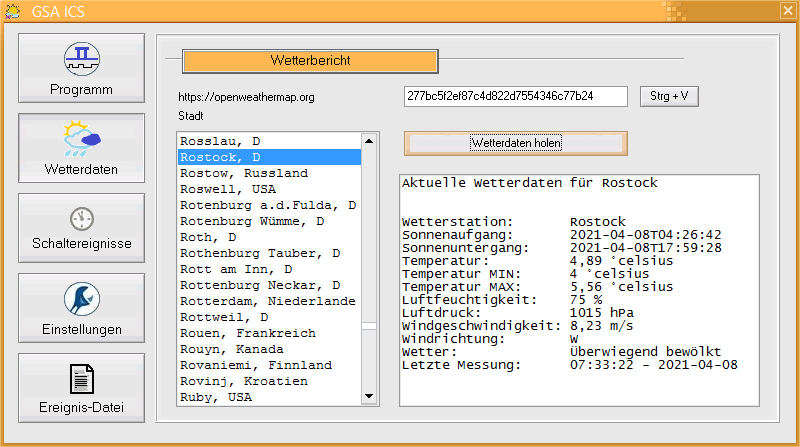This screenshot has width=800, height=447.
Task: Click the Luftfeuchtigkeit value 75 %
Action: point(586,300)
